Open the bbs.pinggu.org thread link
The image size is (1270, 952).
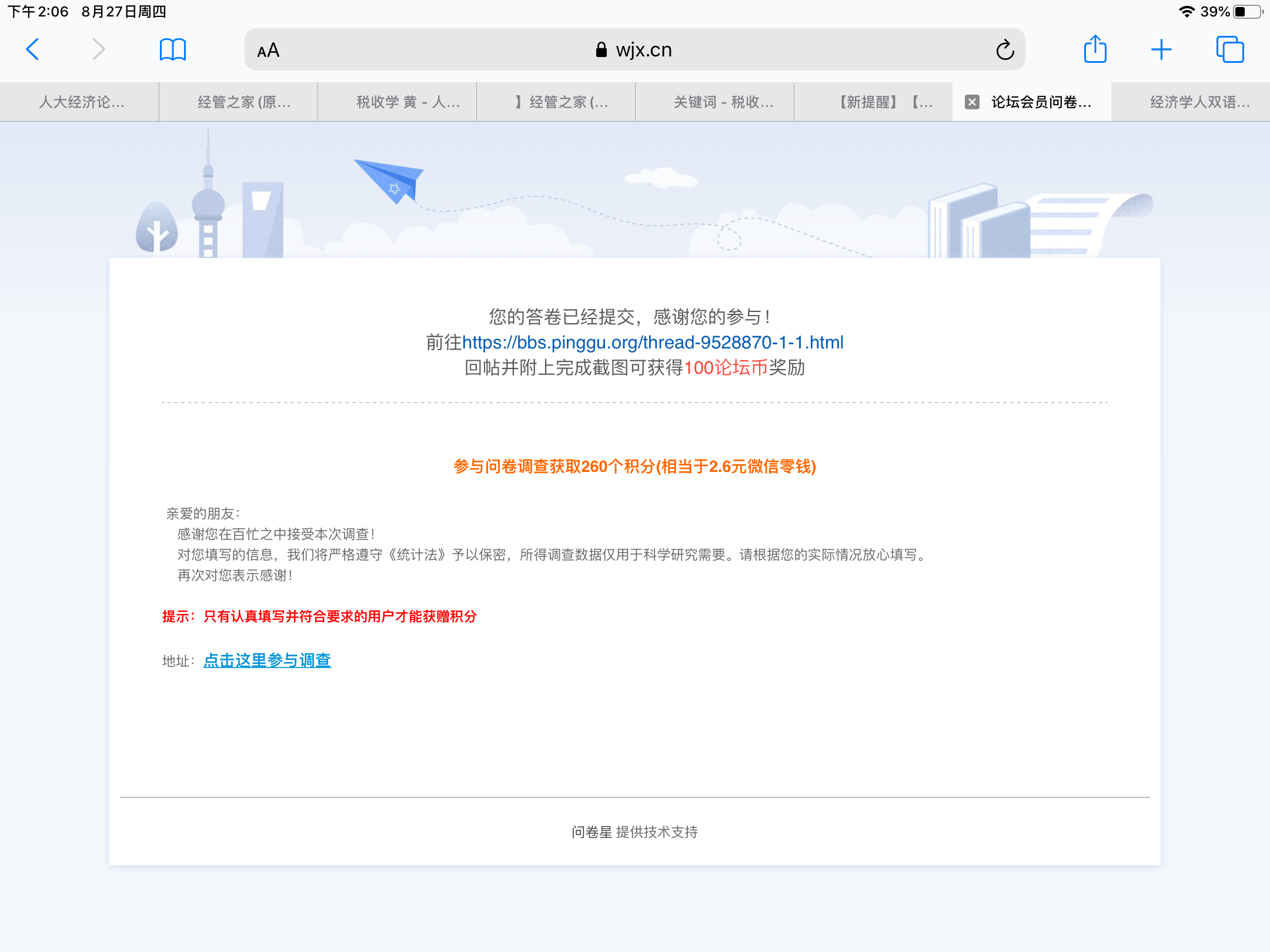tap(653, 342)
